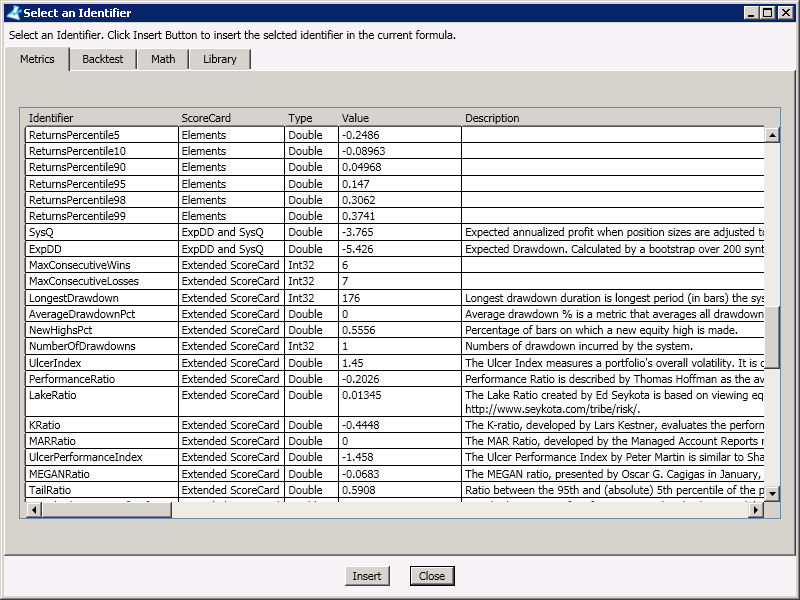This screenshot has width=800, height=600.
Task: Select the Library tab
Action: 220,59
